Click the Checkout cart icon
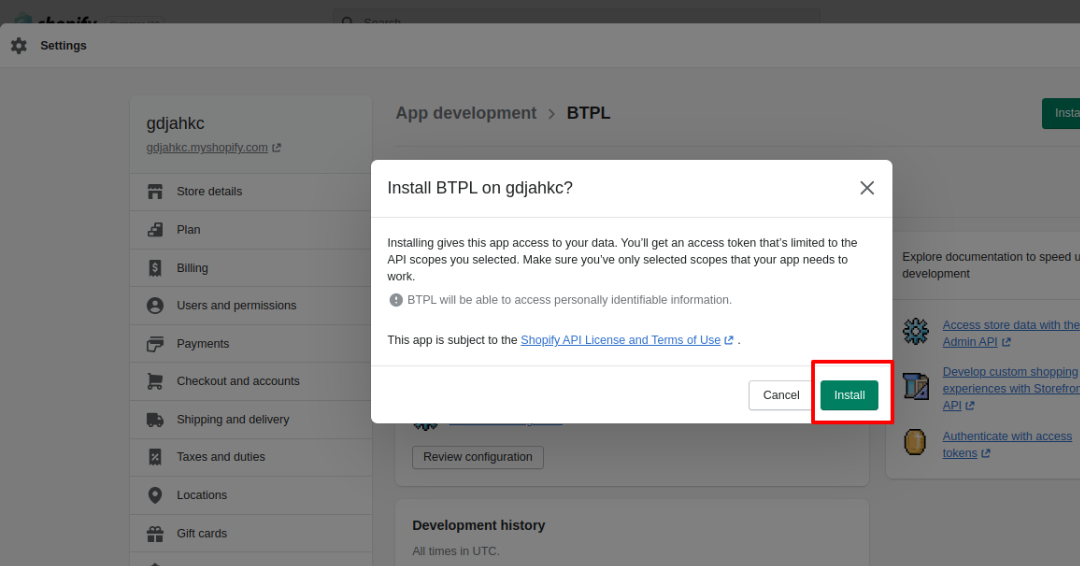 (x=155, y=381)
